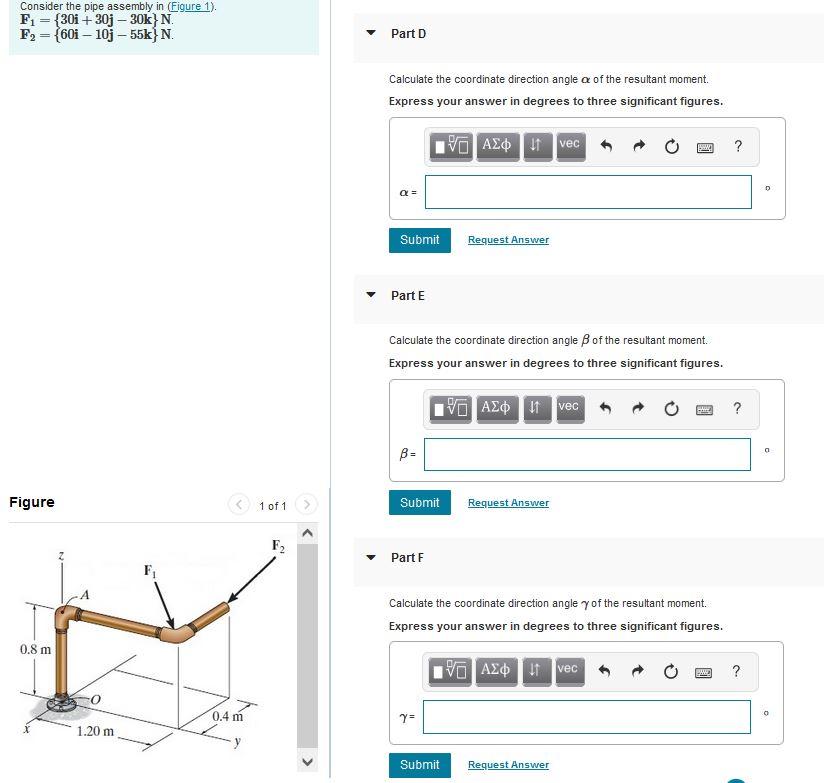Image resolution: width=824 pixels, height=783 pixels.
Task: Collapse the Part D section
Action: coord(370,33)
